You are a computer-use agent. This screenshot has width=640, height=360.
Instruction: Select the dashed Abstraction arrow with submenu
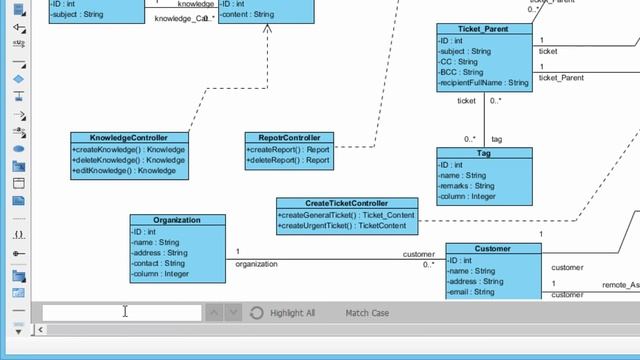coord(19,132)
